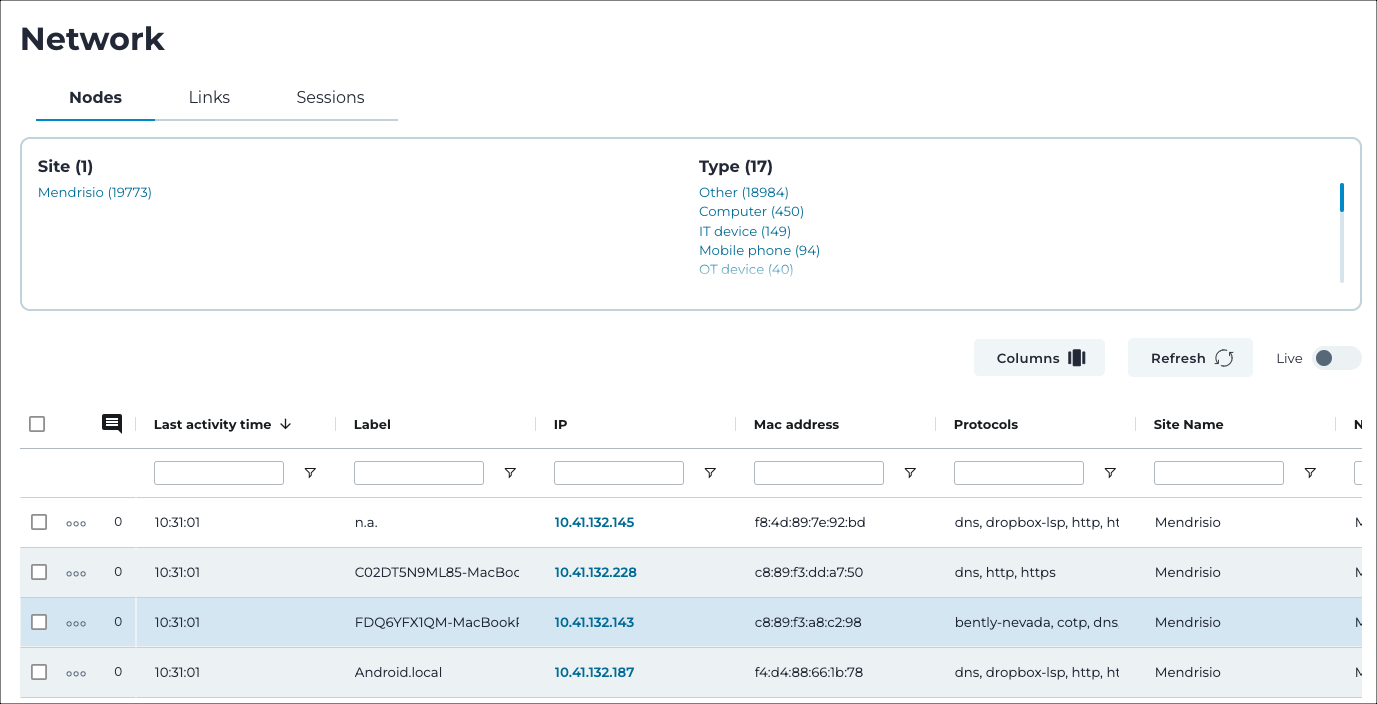Open actions menu for Android.local row
This screenshot has width=1377, height=704.
click(x=76, y=673)
